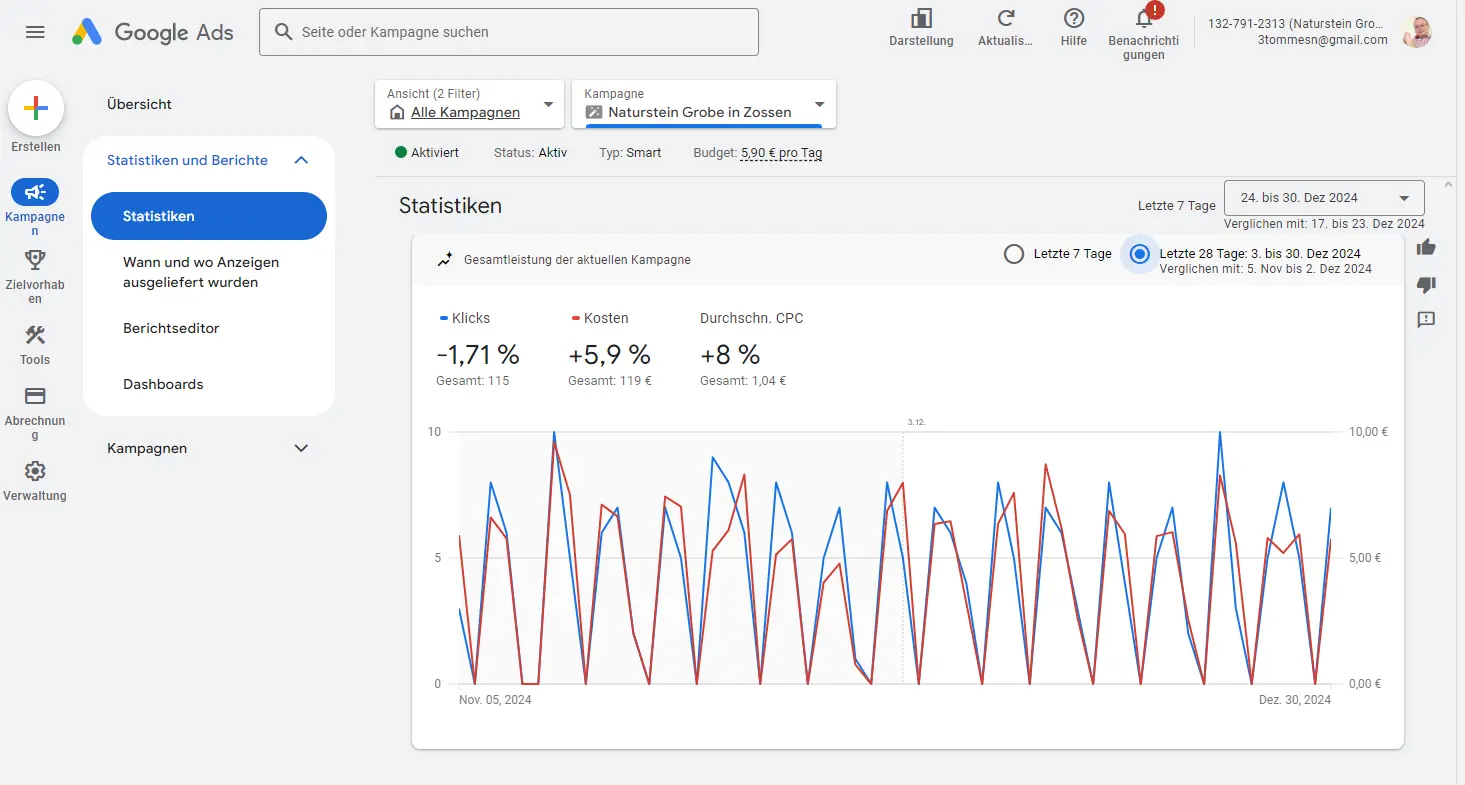Click the comment feedback icon

[x=1426, y=320]
